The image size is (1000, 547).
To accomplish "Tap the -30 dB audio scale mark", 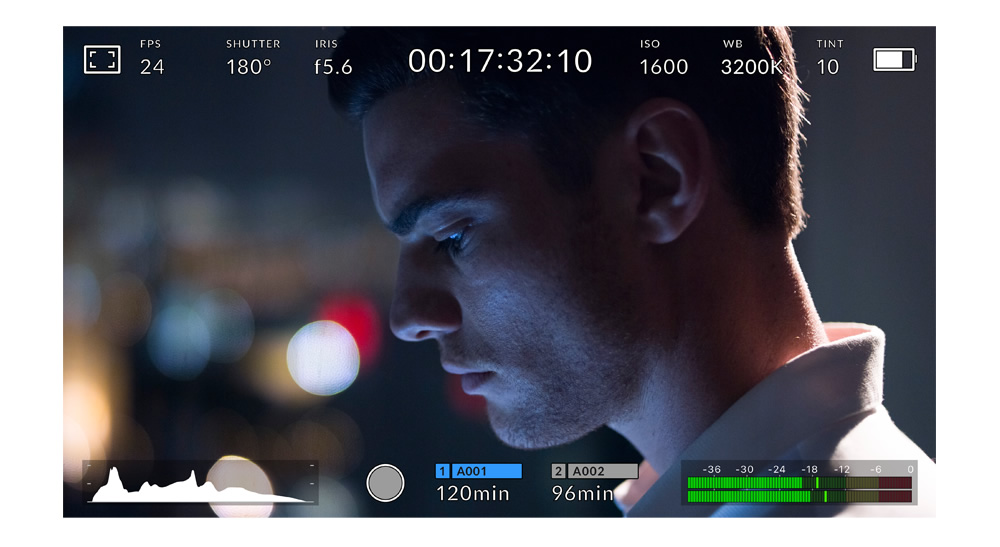I will click(x=744, y=469).
